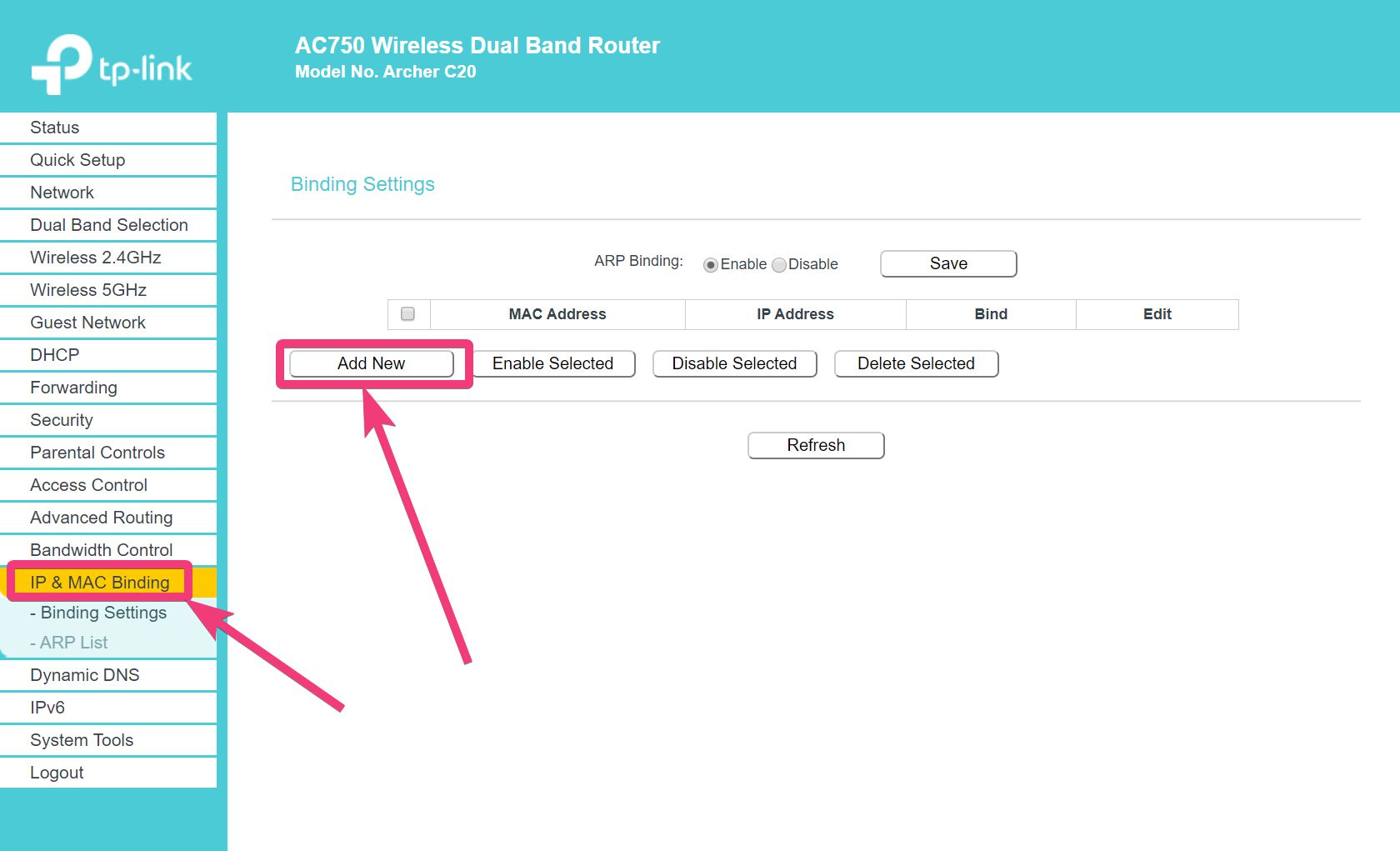Expand the DHCP menu section
1400x851 pixels.
(x=55, y=355)
